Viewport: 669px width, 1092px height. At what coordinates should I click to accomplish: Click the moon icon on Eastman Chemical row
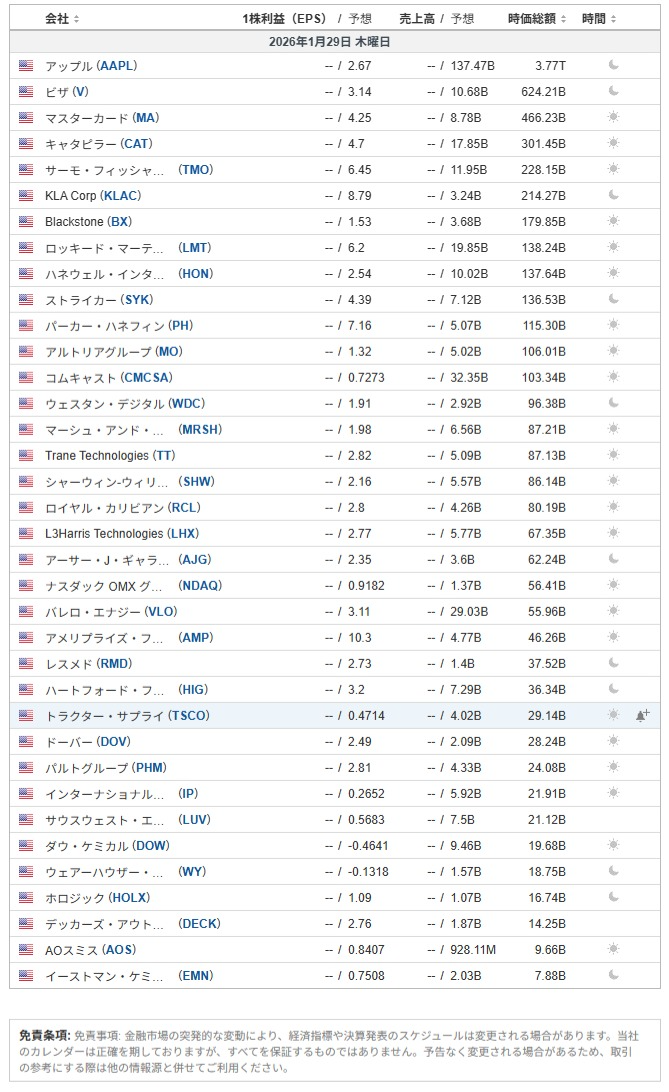pos(614,976)
